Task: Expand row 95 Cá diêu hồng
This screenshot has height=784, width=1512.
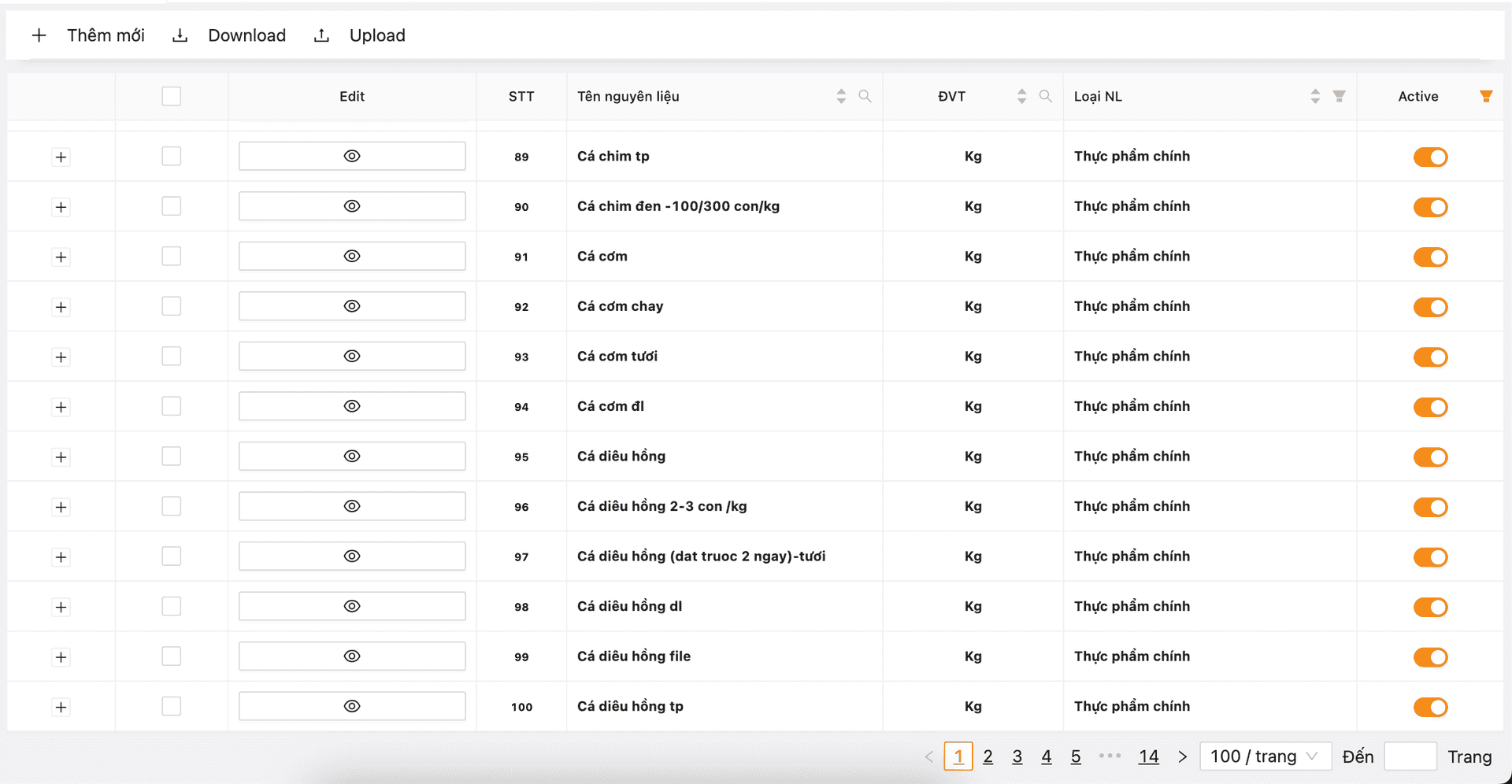Action: [x=61, y=457]
